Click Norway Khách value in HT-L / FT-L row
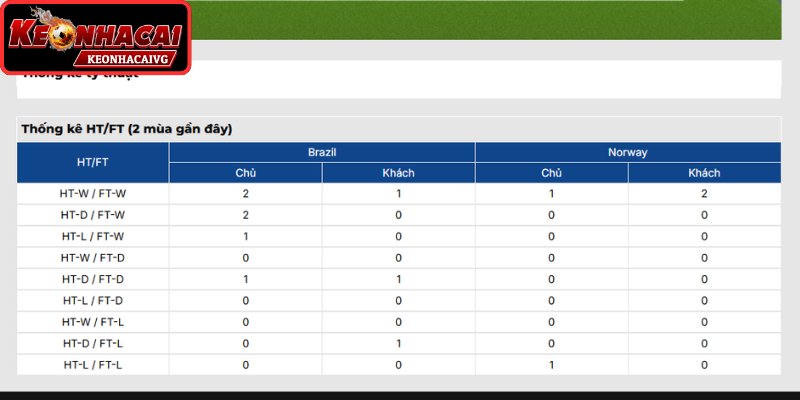The height and width of the screenshot is (400, 800). click(x=704, y=365)
